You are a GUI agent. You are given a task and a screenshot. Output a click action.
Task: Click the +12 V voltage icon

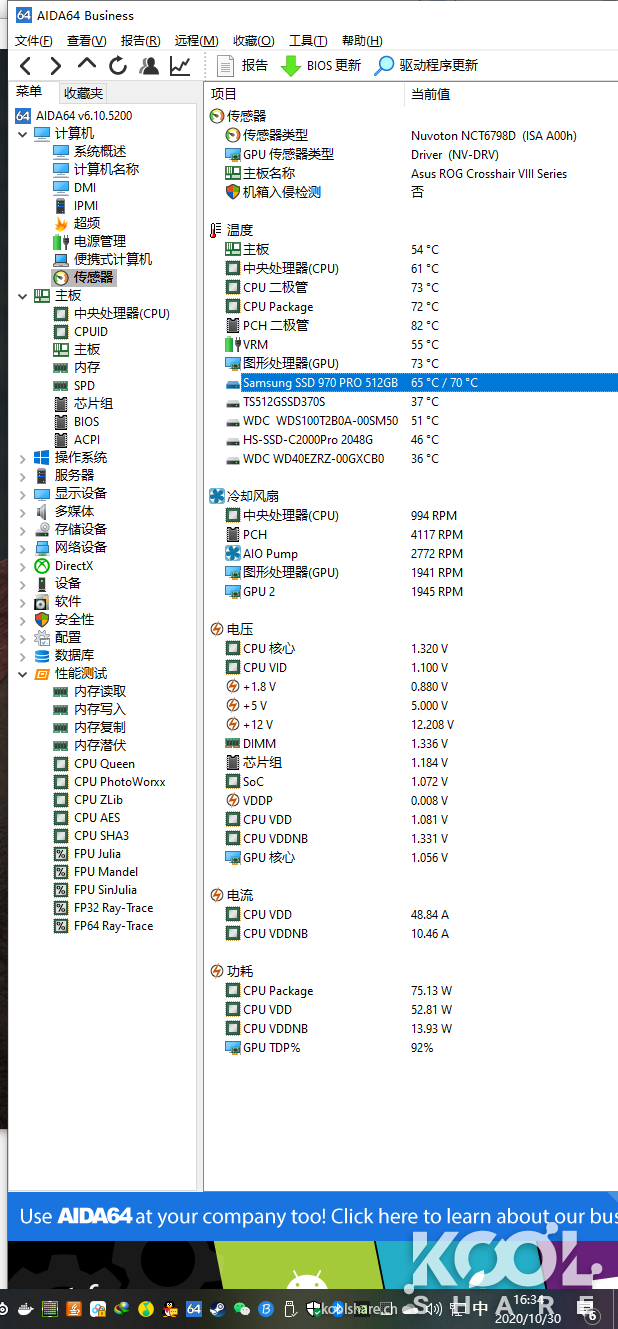tap(233, 724)
